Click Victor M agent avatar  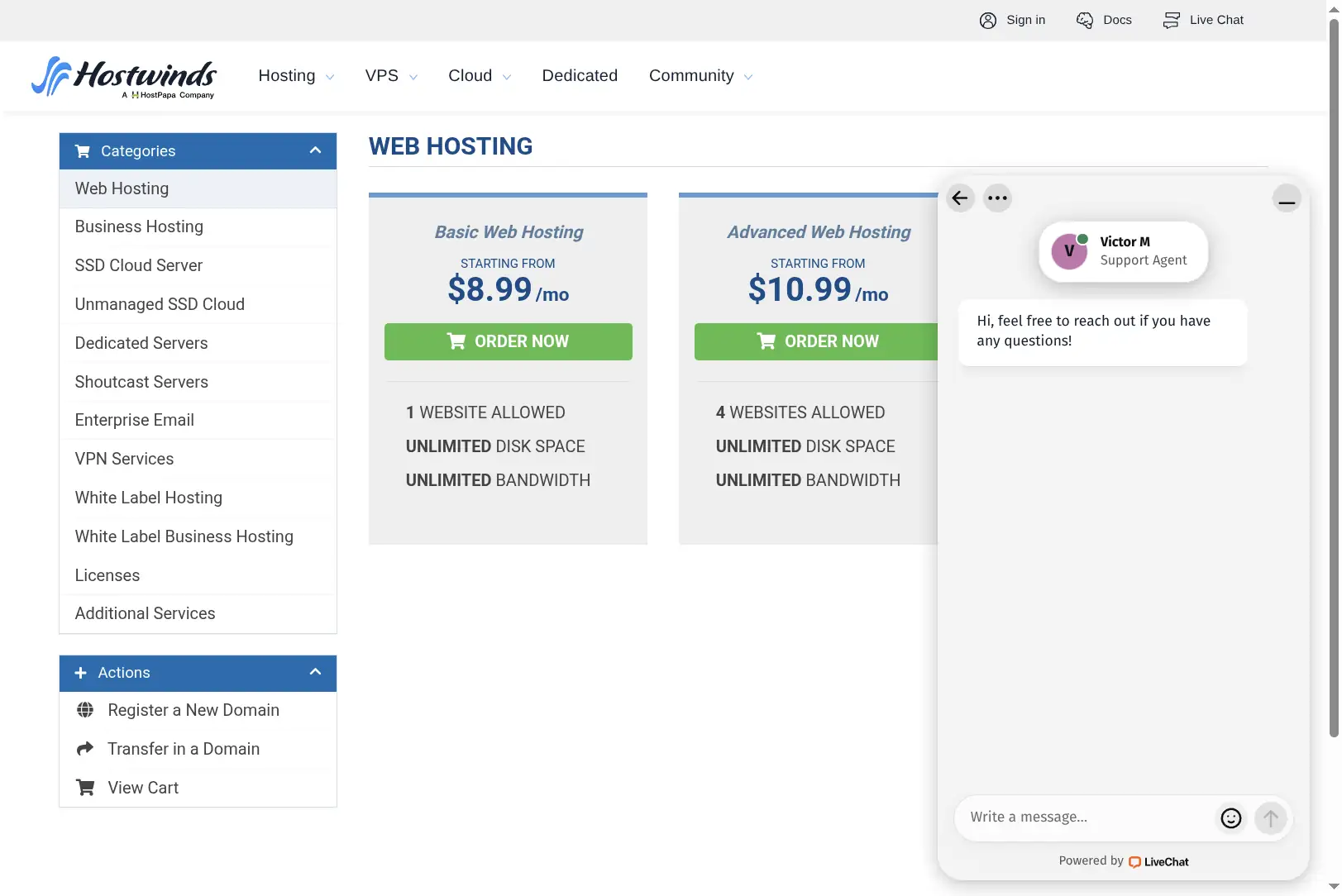[x=1069, y=251]
